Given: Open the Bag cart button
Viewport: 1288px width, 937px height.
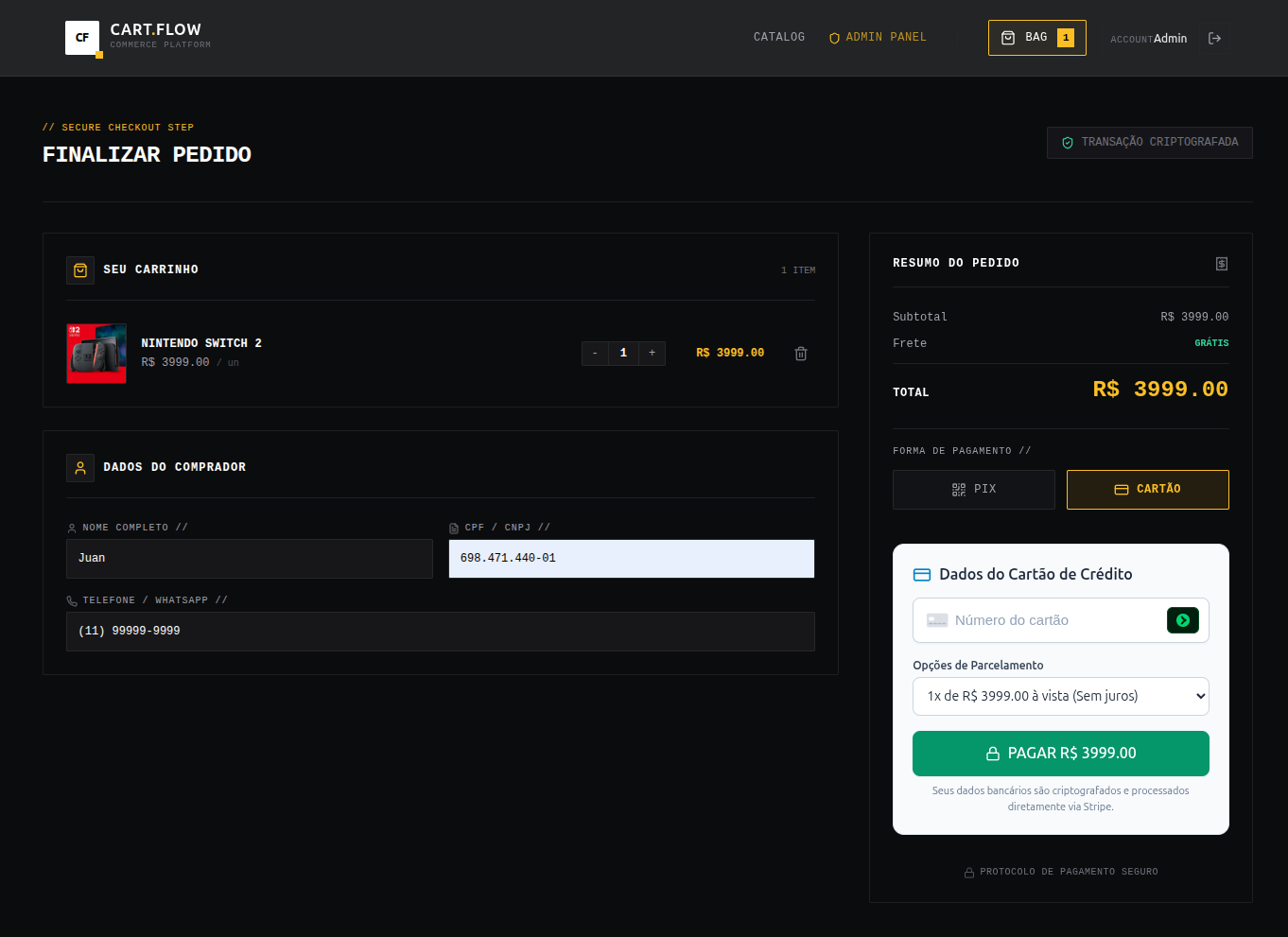Looking at the screenshot, I should [1036, 38].
